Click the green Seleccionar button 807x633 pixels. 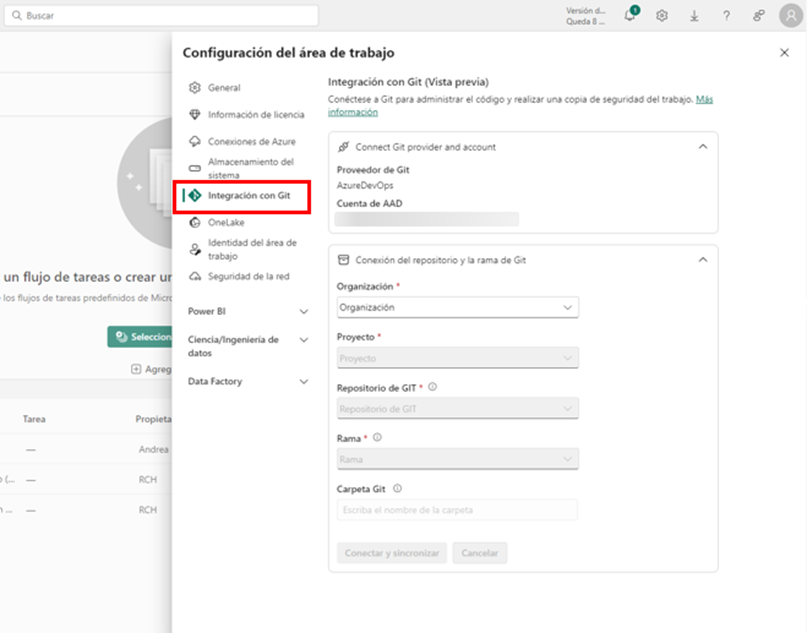[x=140, y=337]
